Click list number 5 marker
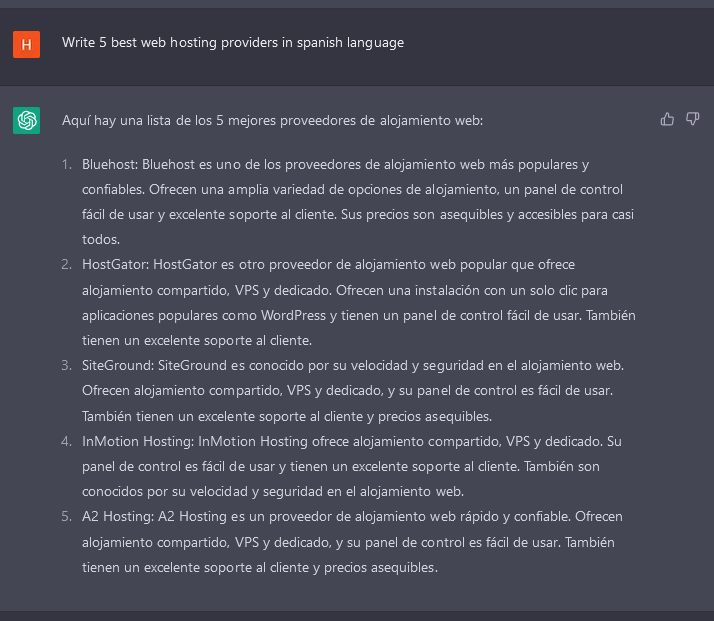 (x=66, y=517)
